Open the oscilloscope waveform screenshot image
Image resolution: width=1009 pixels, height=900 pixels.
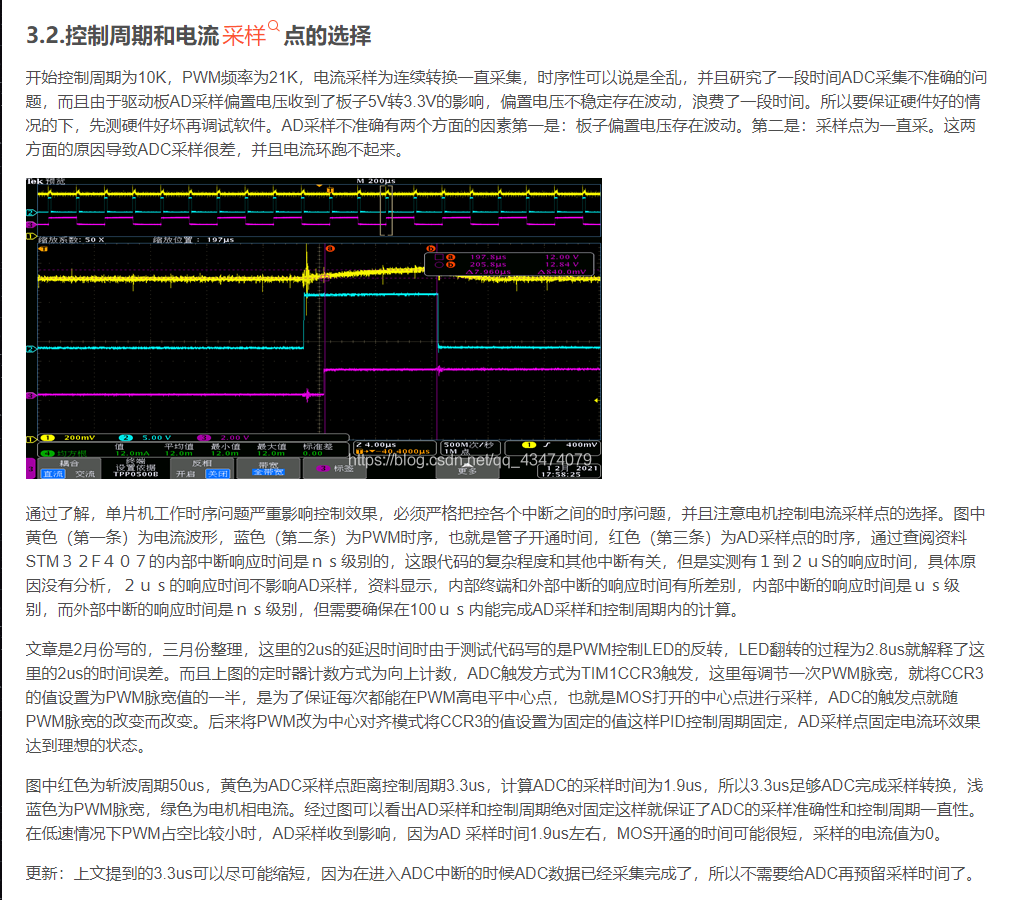coord(314,328)
